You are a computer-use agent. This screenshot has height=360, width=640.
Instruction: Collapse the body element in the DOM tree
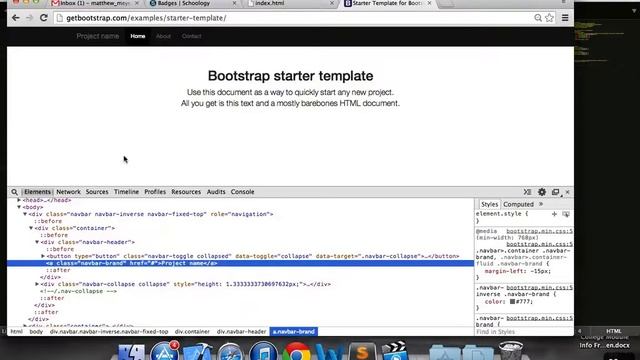19,207
